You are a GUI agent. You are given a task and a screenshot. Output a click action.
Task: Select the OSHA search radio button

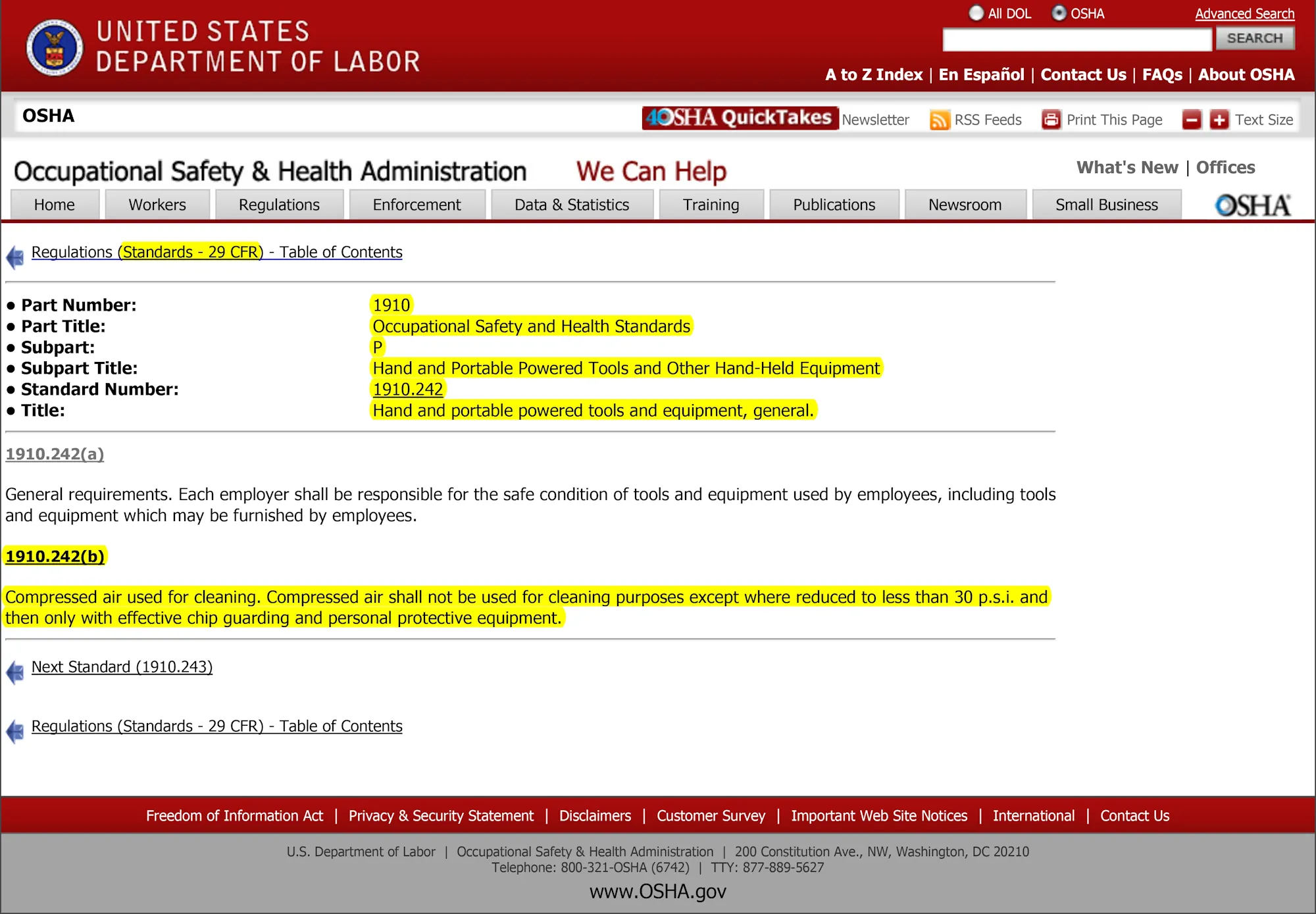[1059, 13]
